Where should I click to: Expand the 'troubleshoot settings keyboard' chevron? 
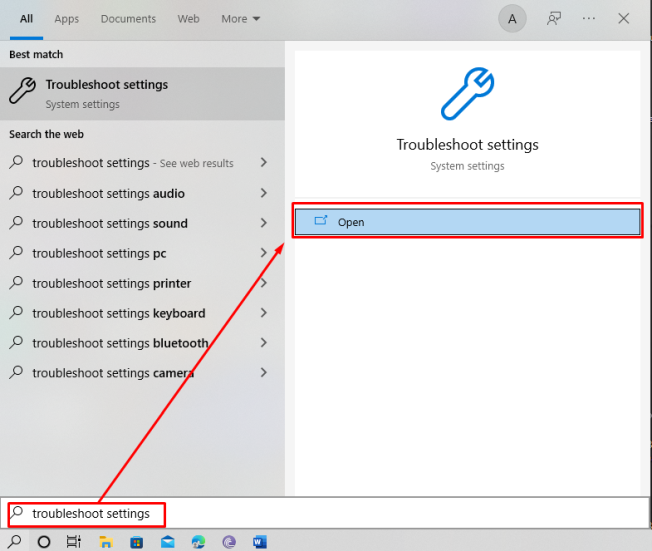point(263,313)
